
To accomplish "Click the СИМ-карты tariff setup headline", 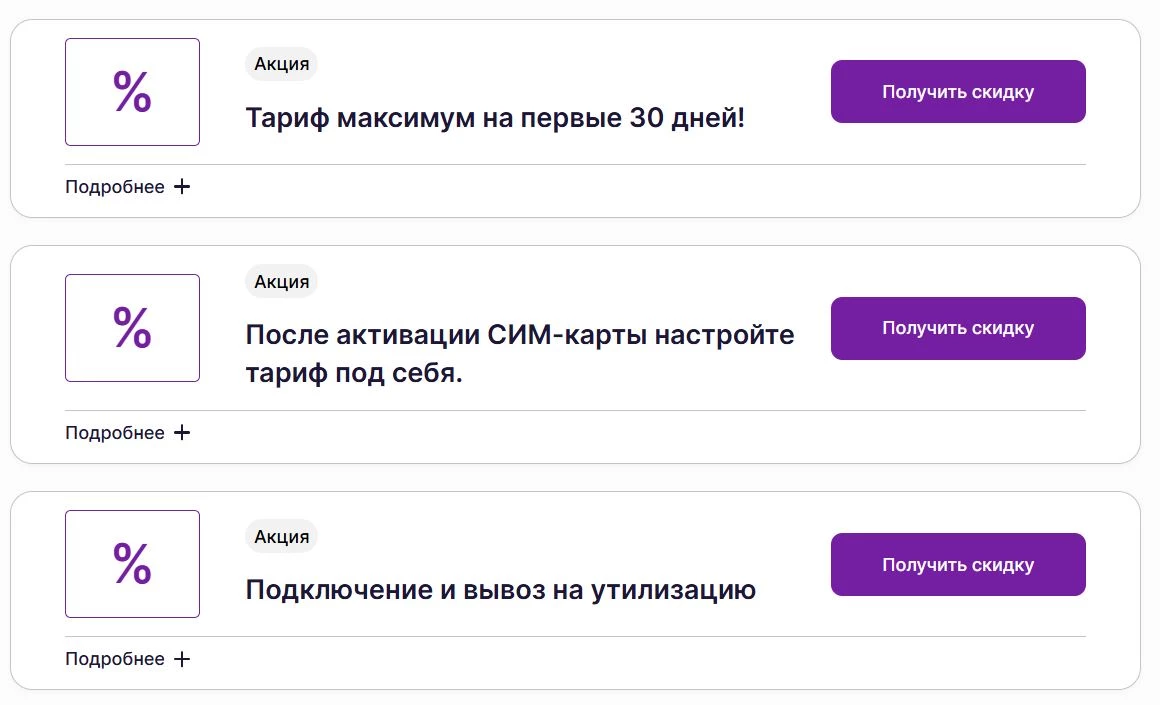I will click(520, 352).
